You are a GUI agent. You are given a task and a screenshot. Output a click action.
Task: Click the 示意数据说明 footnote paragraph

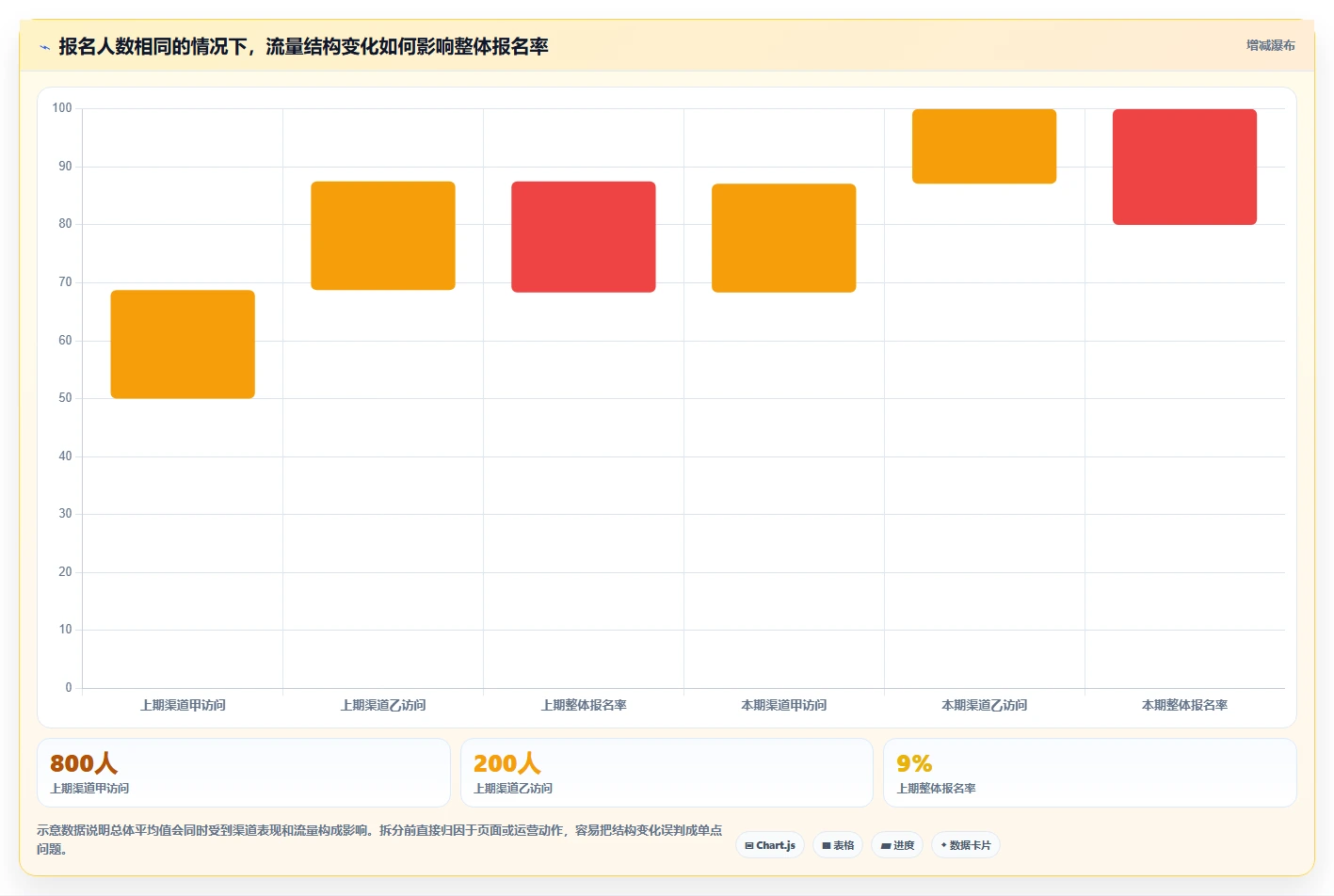(379, 840)
